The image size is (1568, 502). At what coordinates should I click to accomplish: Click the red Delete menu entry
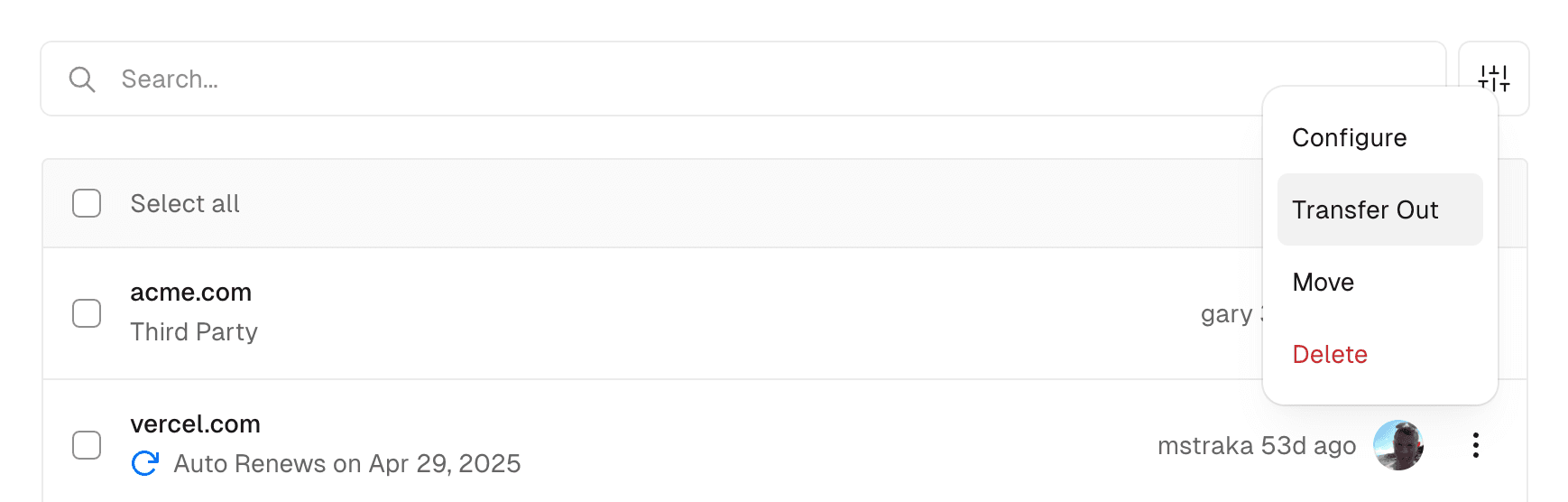1329,354
